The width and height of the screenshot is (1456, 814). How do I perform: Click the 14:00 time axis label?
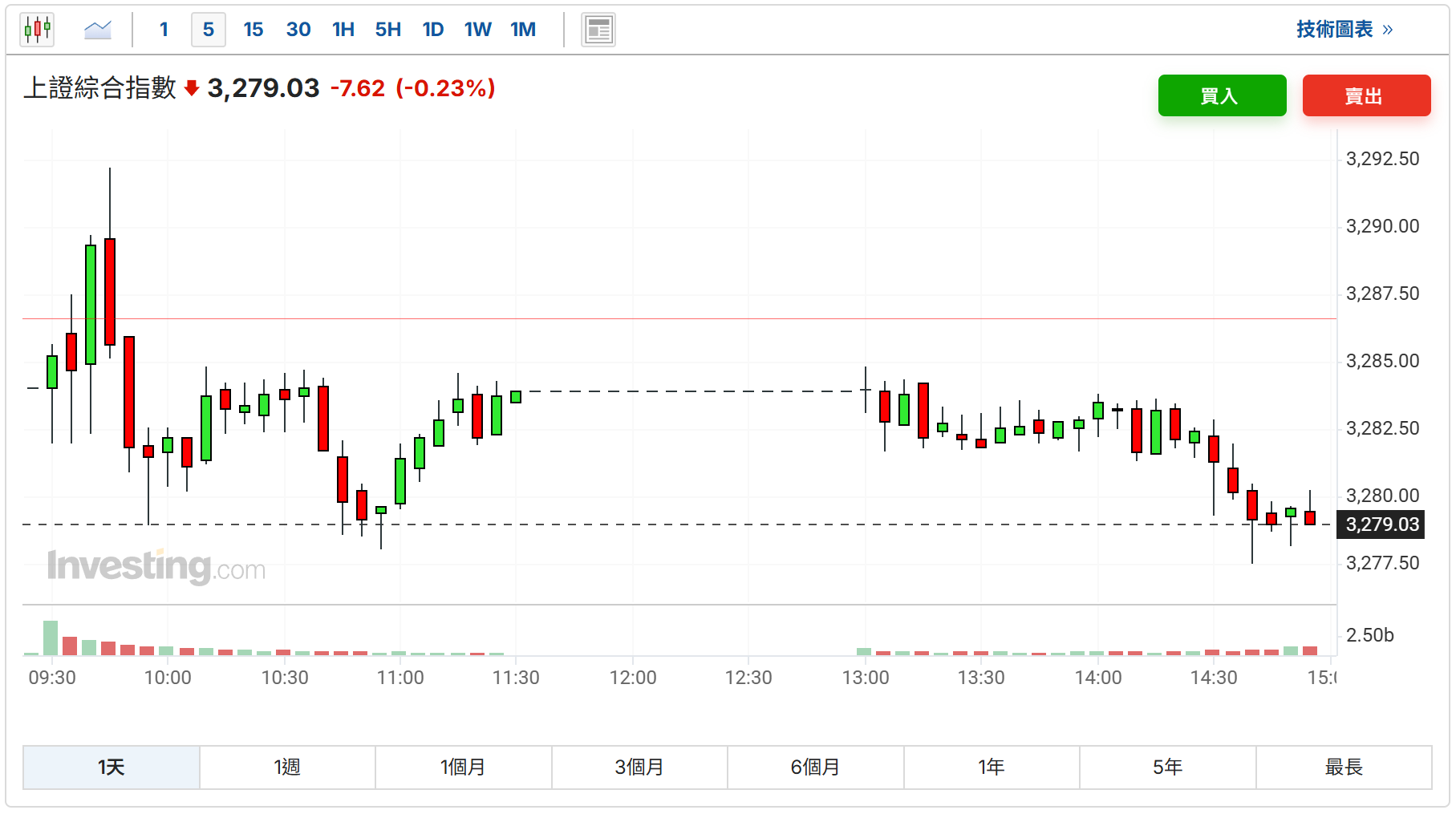point(1098,678)
